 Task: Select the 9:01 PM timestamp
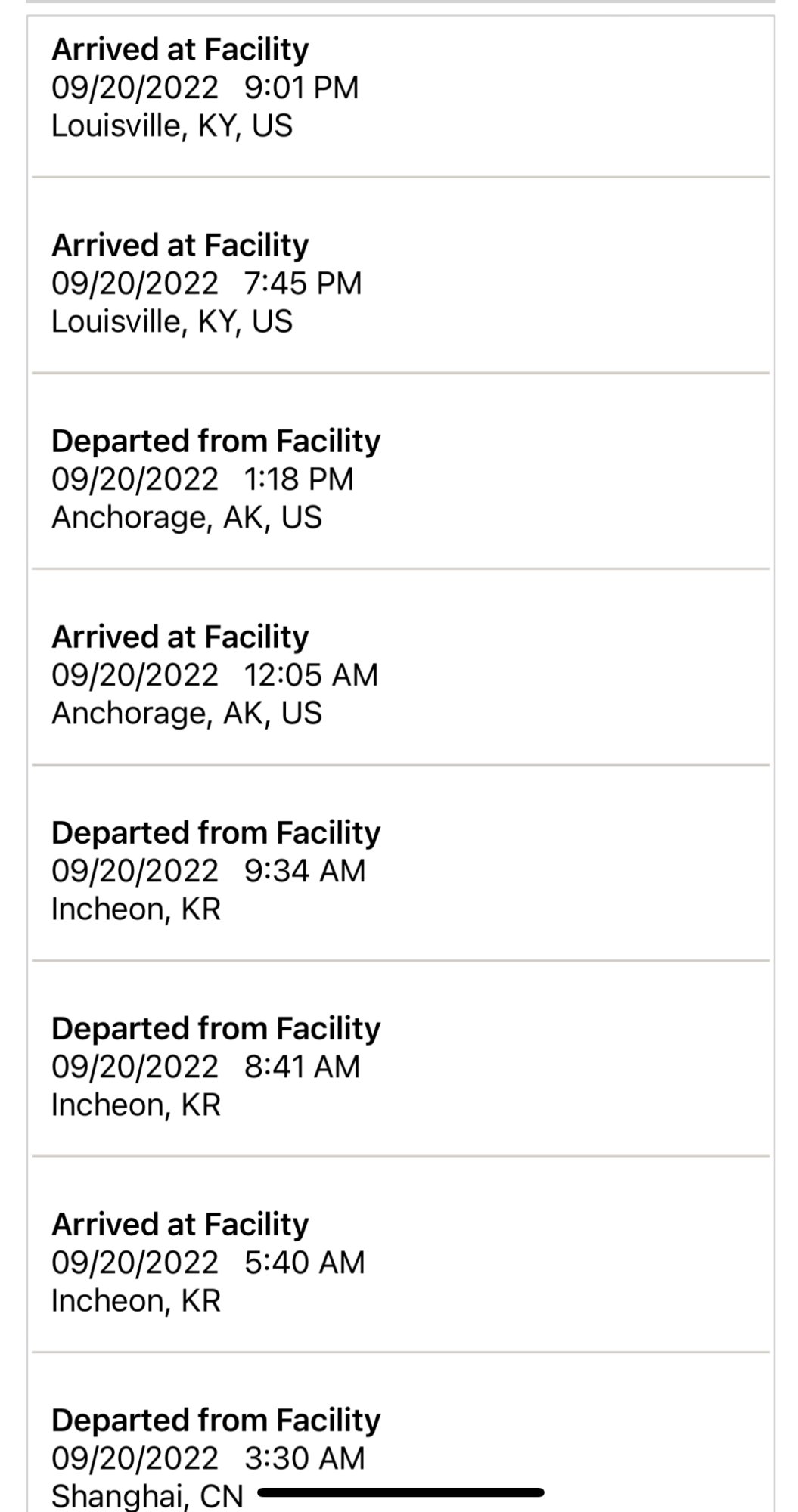click(x=205, y=88)
